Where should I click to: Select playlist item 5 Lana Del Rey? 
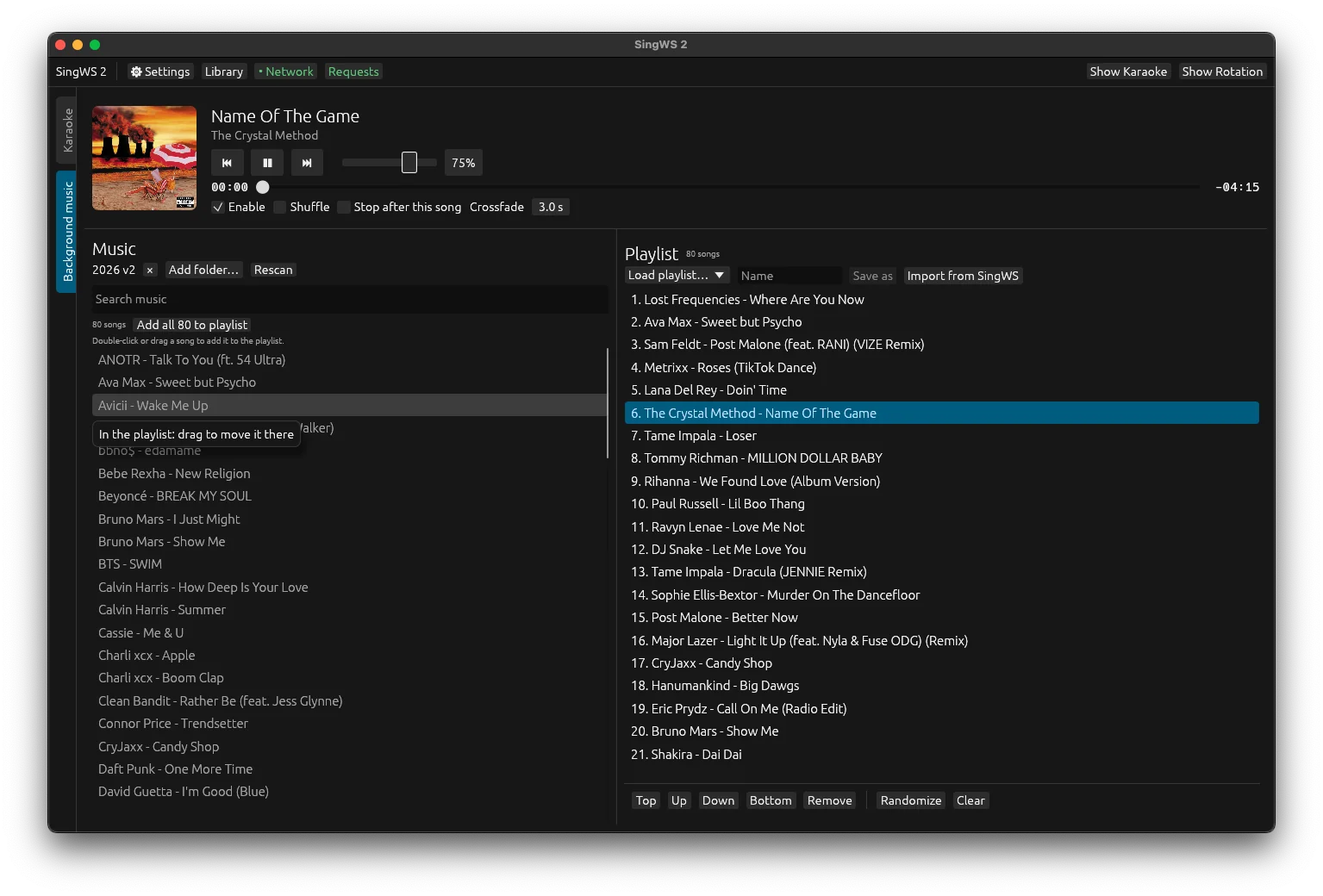(x=942, y=390)
